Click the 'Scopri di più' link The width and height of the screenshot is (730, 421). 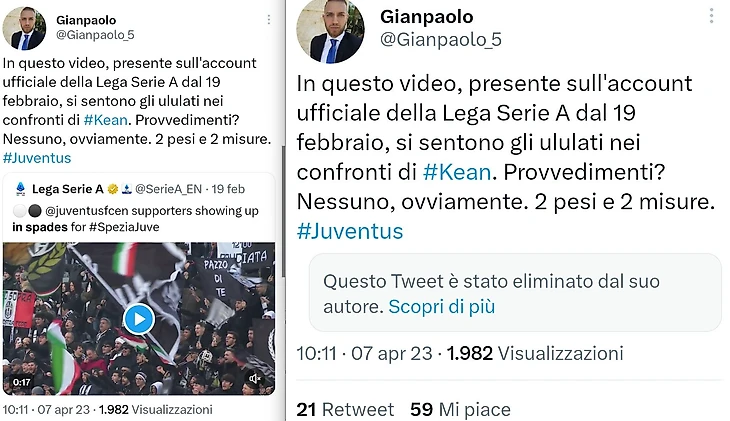coord(441,307)
